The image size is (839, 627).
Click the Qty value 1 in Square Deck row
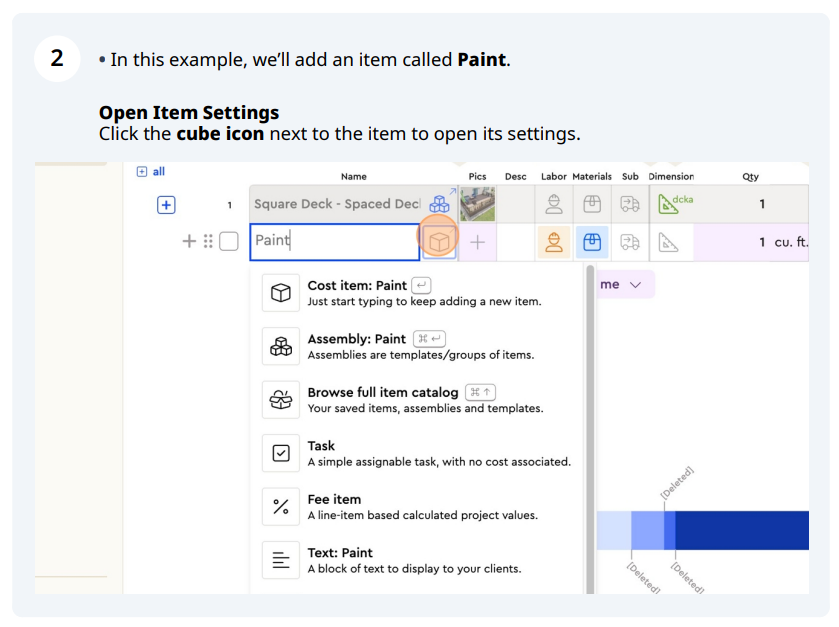762,204
